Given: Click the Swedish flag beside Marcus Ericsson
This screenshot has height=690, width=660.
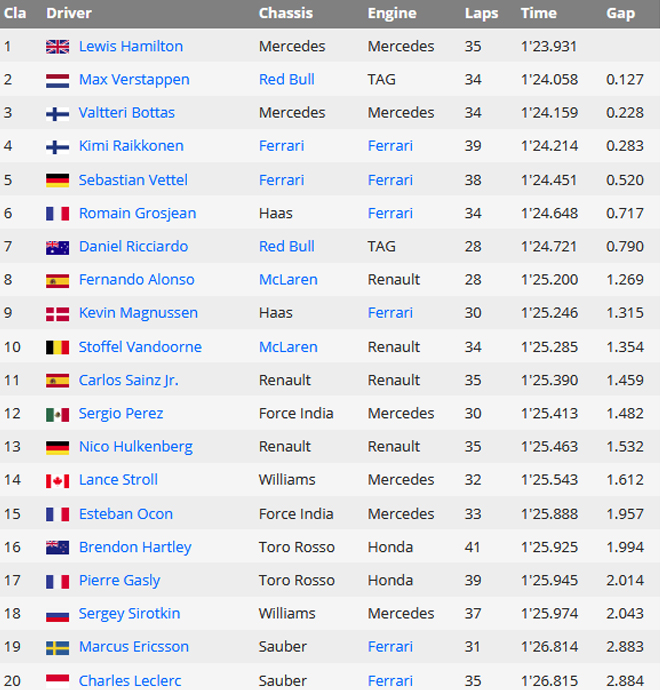Looking at the screenshot, I should click(x=57, y=648).
